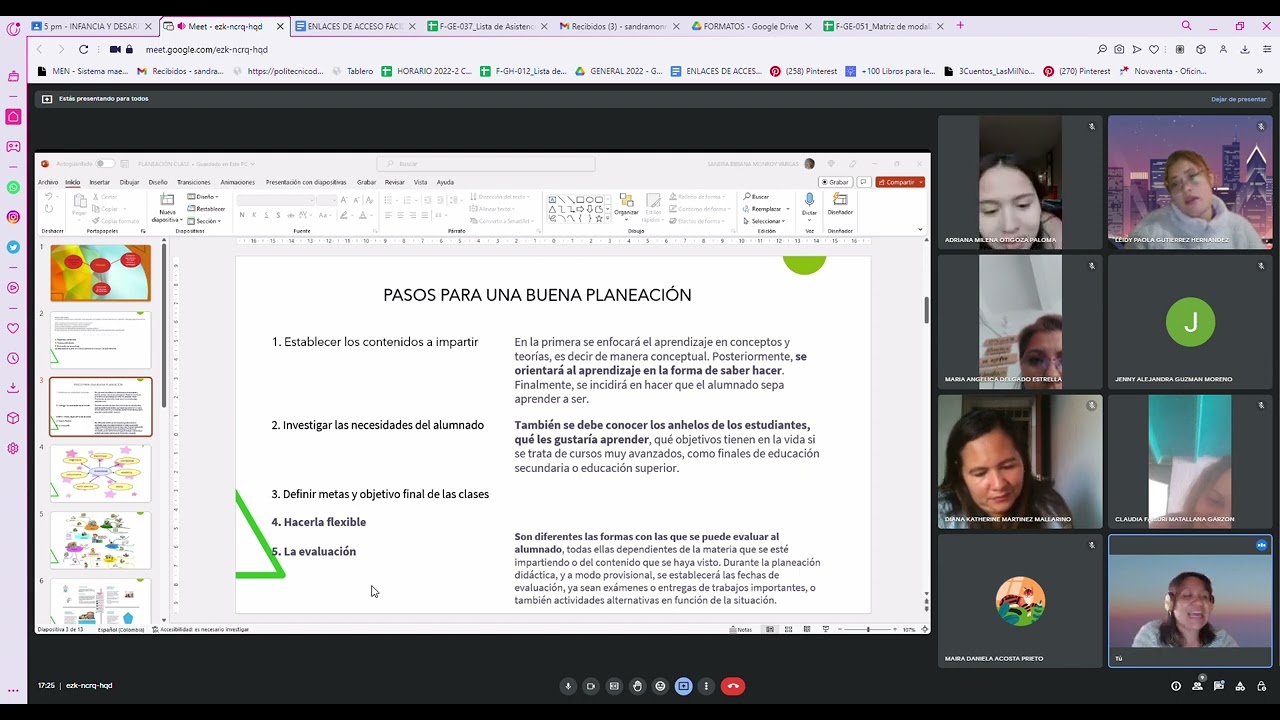
Task: Turn off camera in Meet controls
Action: coord(591,686)
